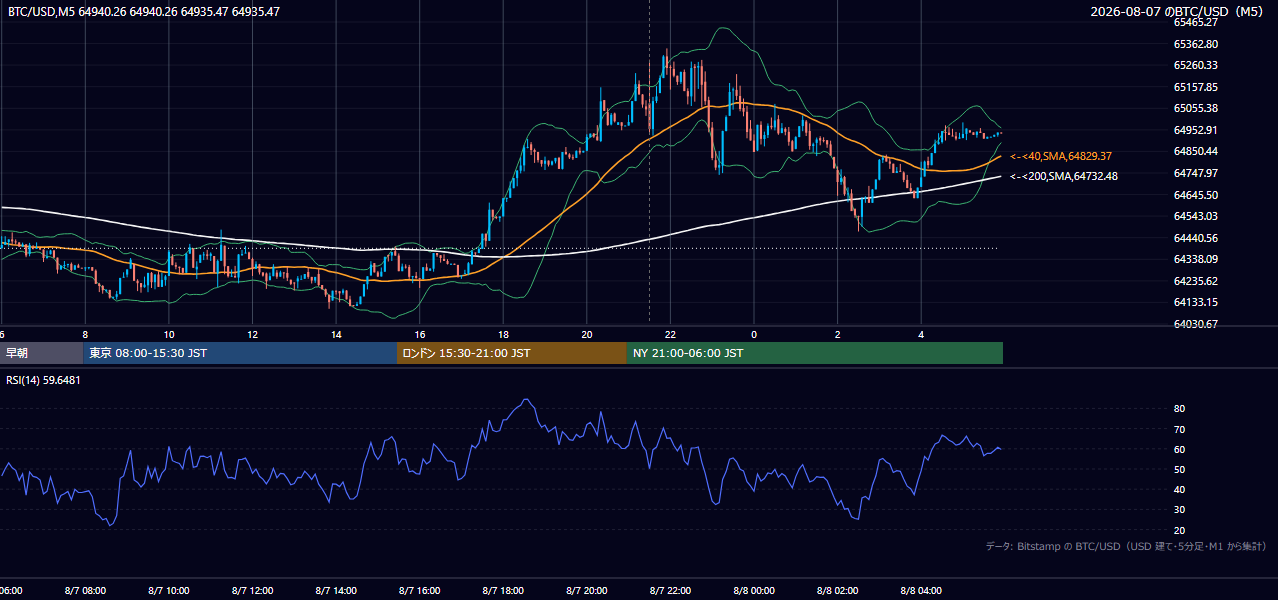Select the 64235.62 price axis label
Image resolution: width=1278 pixels, height=600 pixels.
(x=1195, y=281)
